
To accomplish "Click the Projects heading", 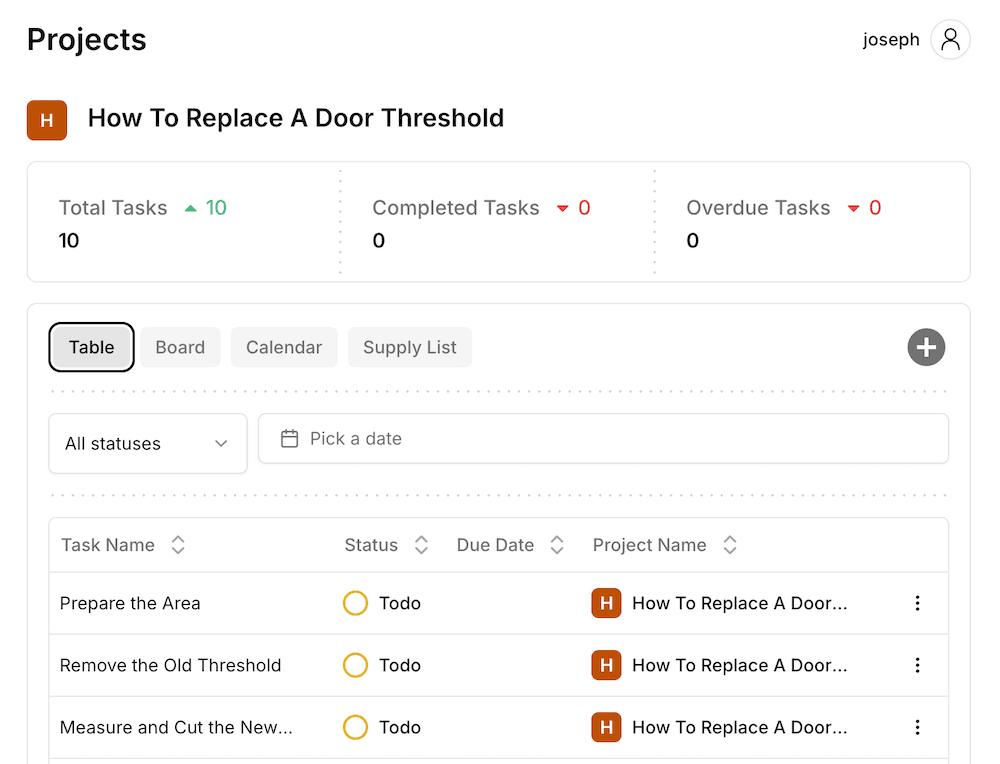I will pos(86,40).
